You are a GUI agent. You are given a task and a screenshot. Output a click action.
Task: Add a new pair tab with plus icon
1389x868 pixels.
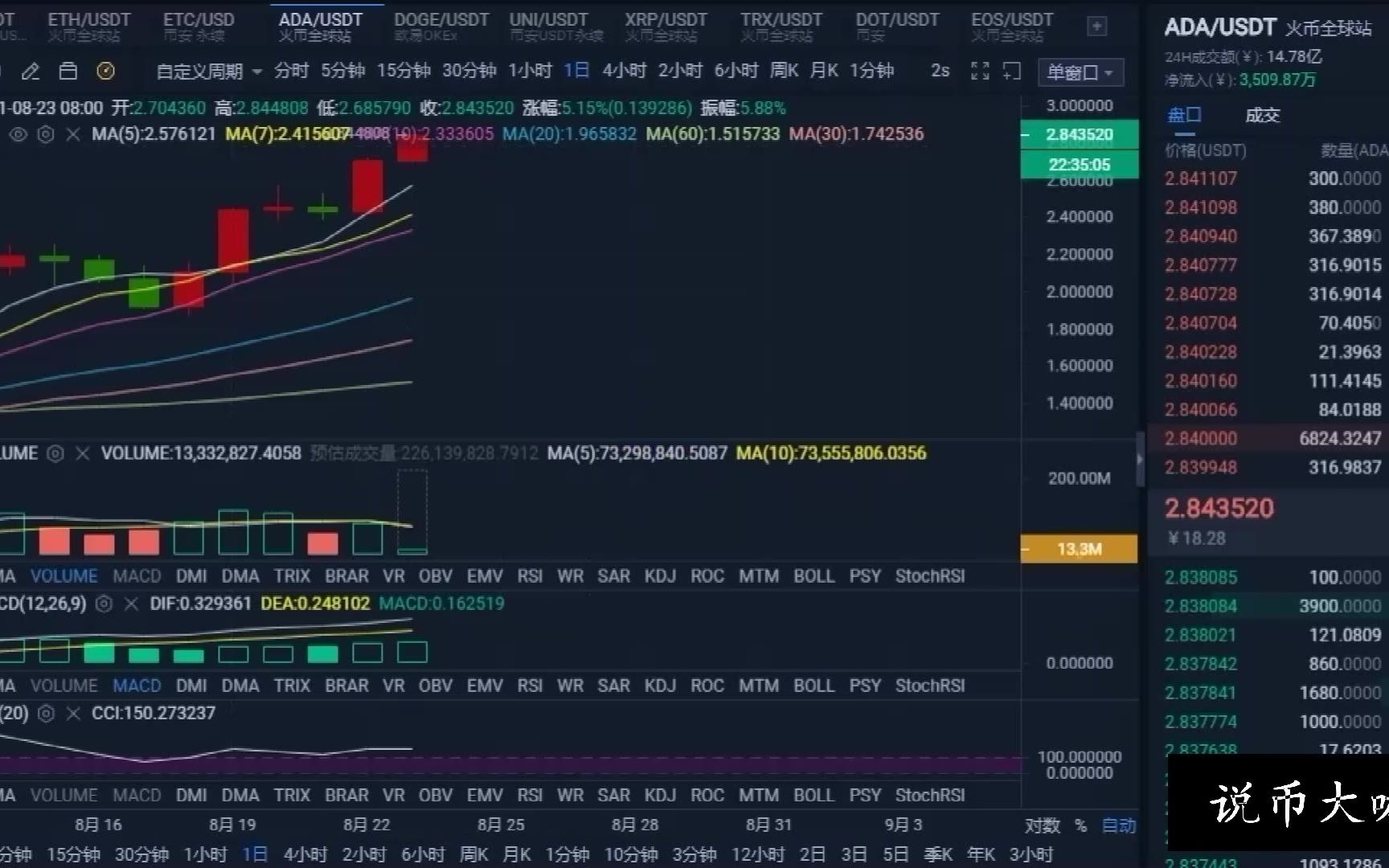[x=1096, y=27]
